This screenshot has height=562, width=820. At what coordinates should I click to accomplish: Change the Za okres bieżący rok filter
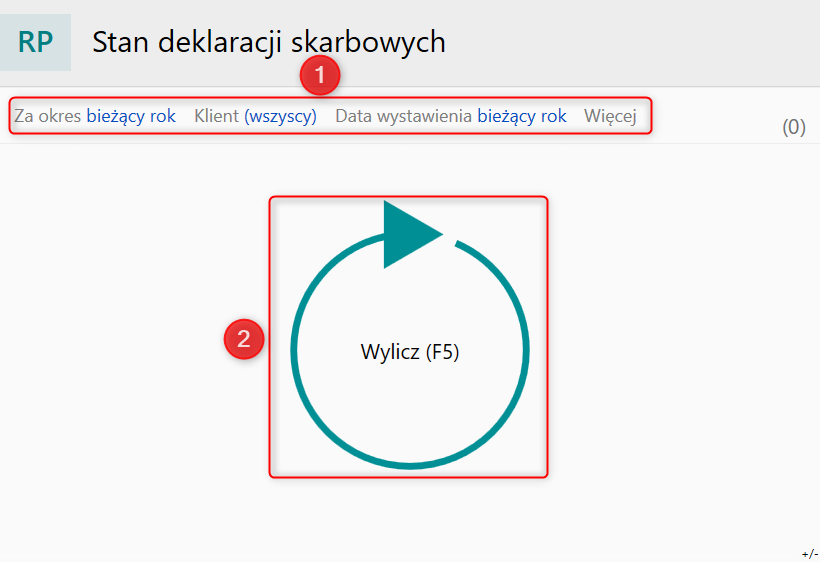tap(95, 116)
